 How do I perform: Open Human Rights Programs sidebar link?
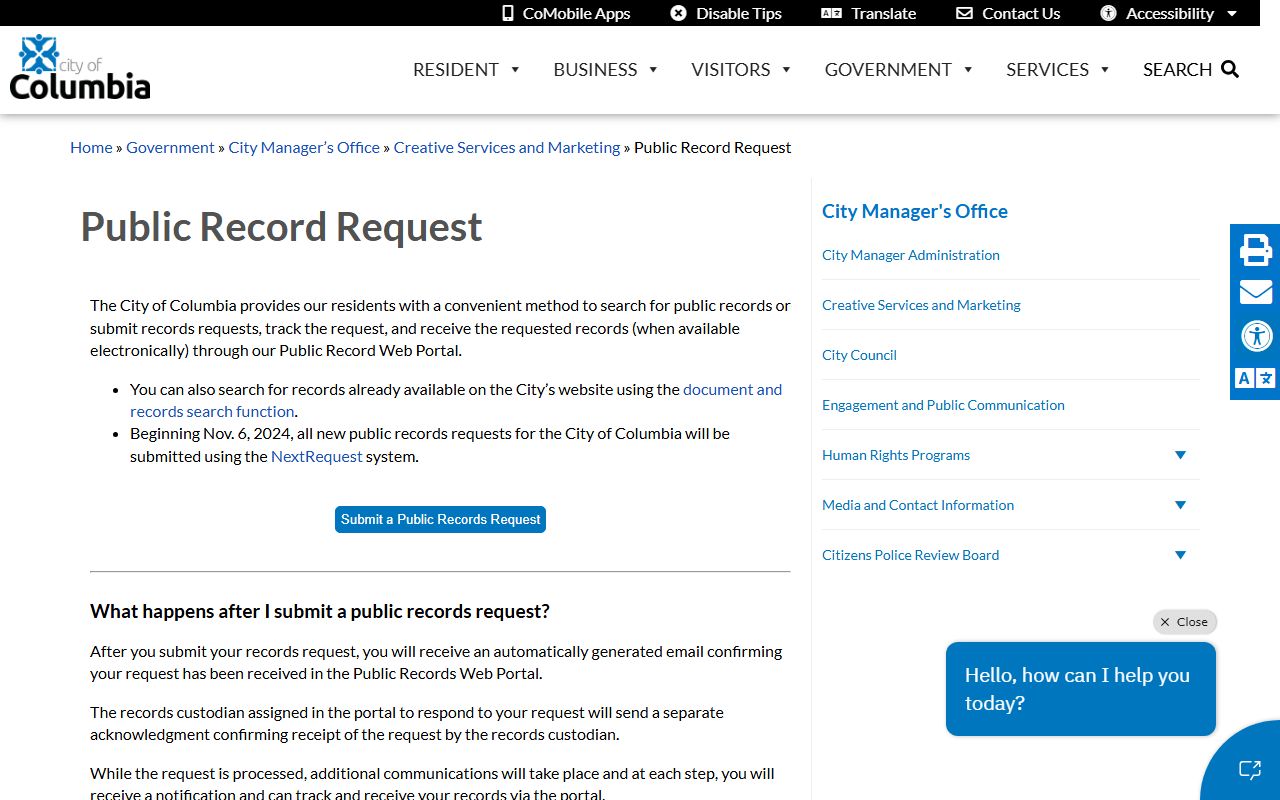coord(896,455)
